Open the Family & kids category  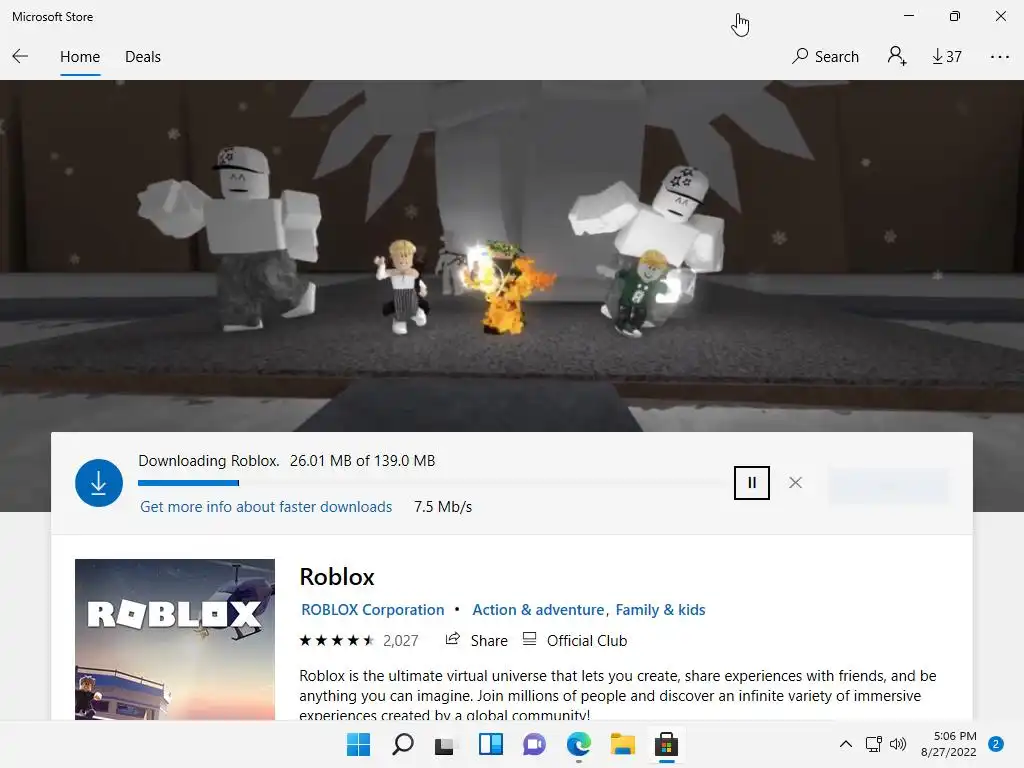click(660, 609)
